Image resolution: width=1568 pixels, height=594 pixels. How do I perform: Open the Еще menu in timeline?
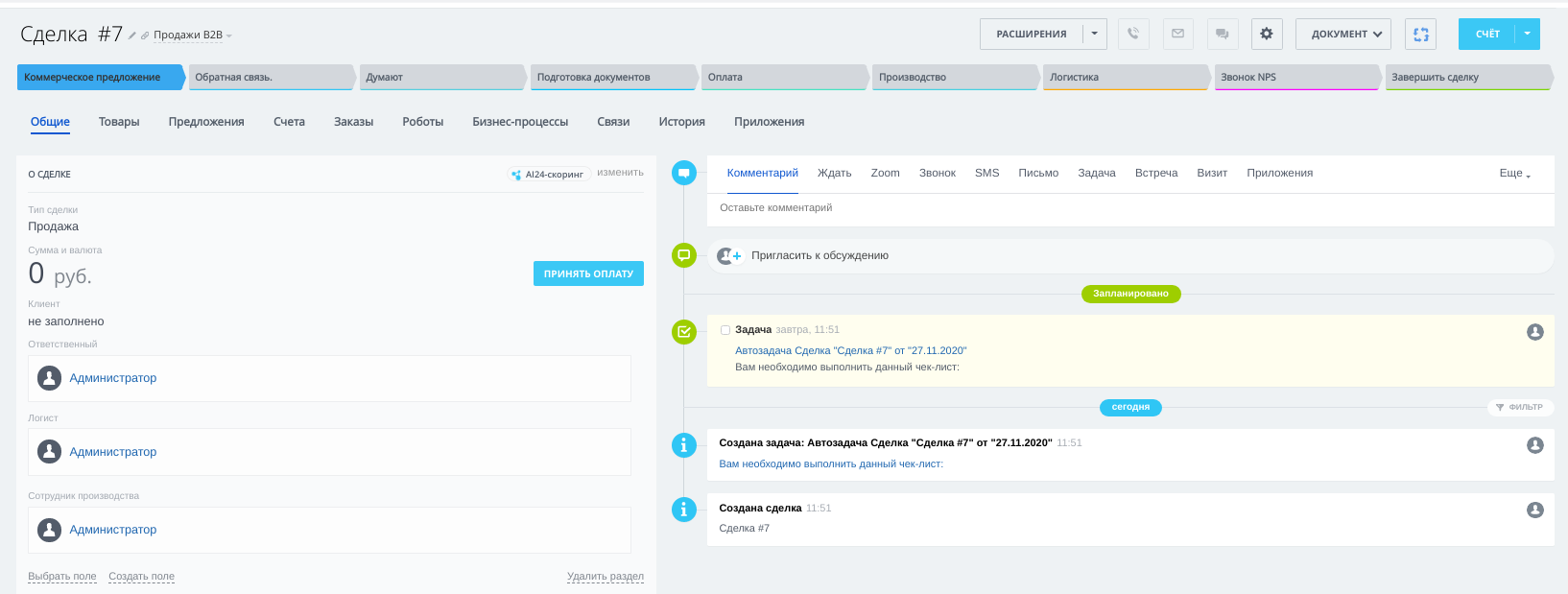(x=1514, y=174)
